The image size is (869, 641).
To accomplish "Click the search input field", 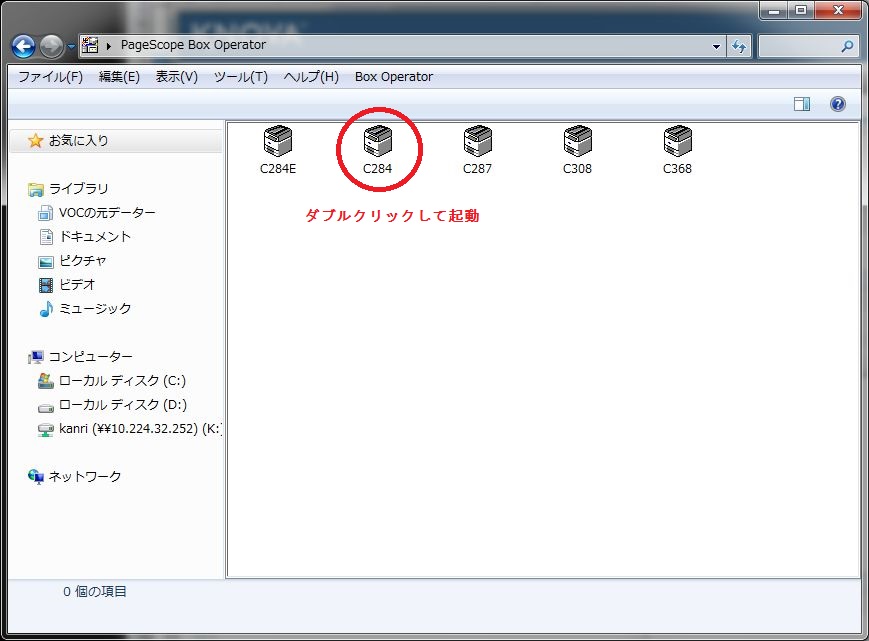I will [x=799, y=46].
